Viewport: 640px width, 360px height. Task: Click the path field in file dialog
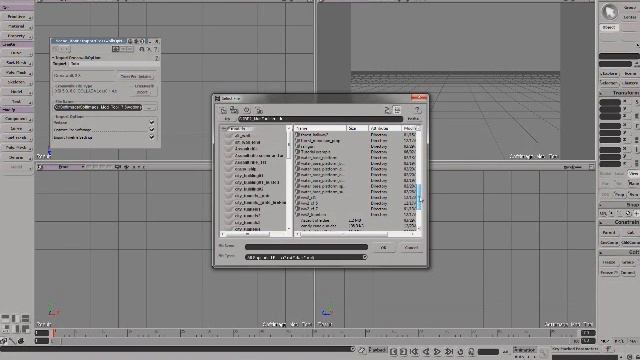(x=320, y=119)
